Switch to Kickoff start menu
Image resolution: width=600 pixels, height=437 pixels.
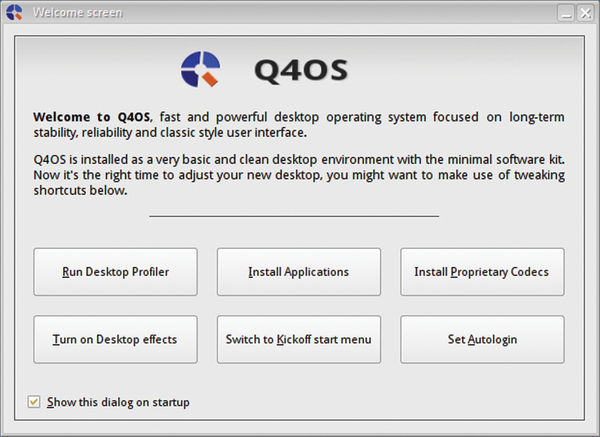click(299, 339)
